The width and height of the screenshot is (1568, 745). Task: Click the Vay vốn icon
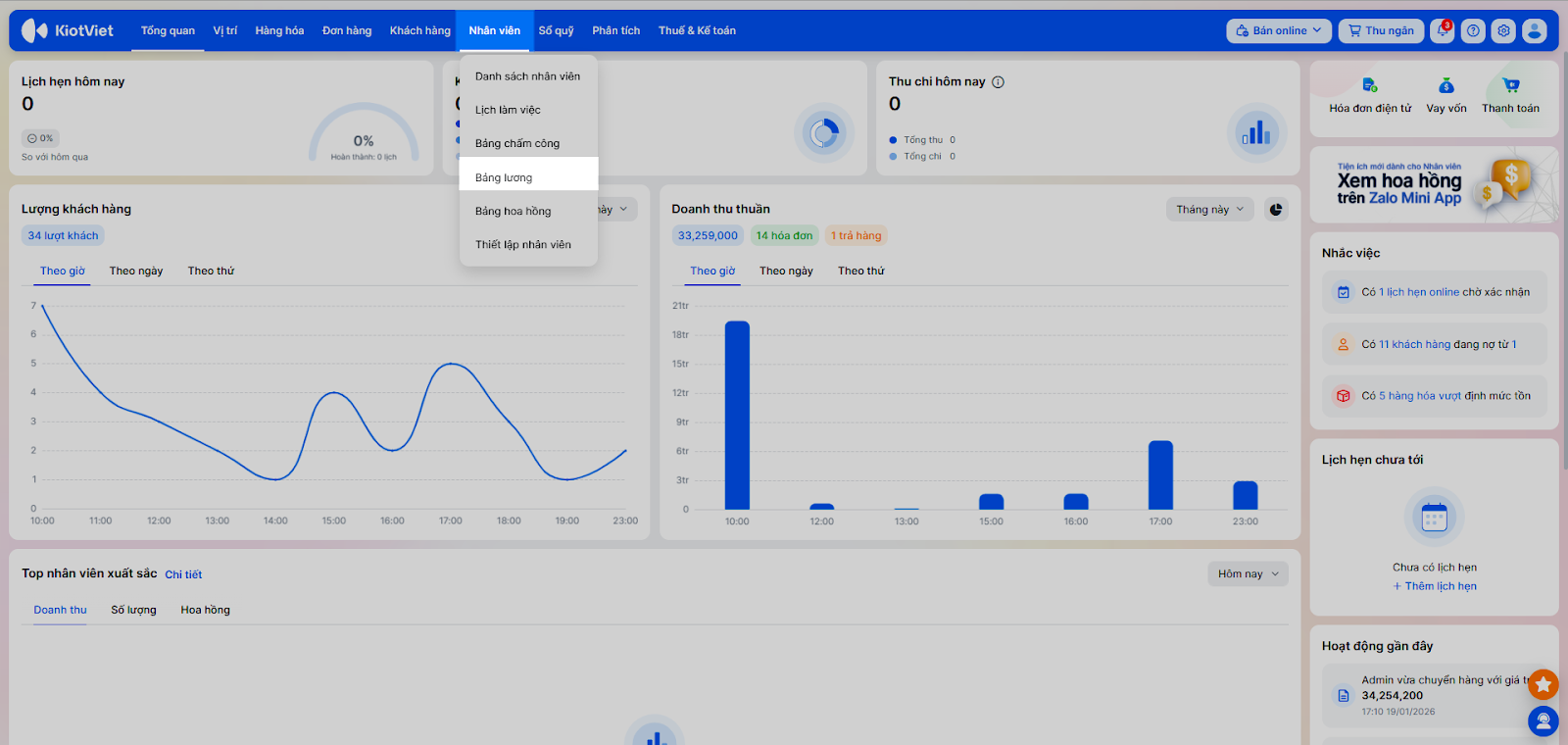[1446, 86]
